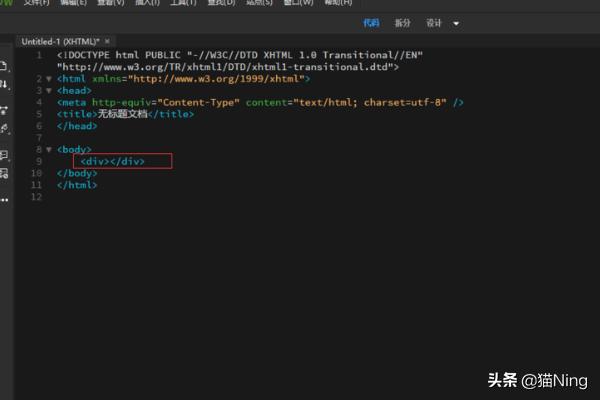Click the xmlns="http://www.w3.org/1999/xhtml" attribute
This screenshot has height=400, width=600.
click(x=198, y=79)
